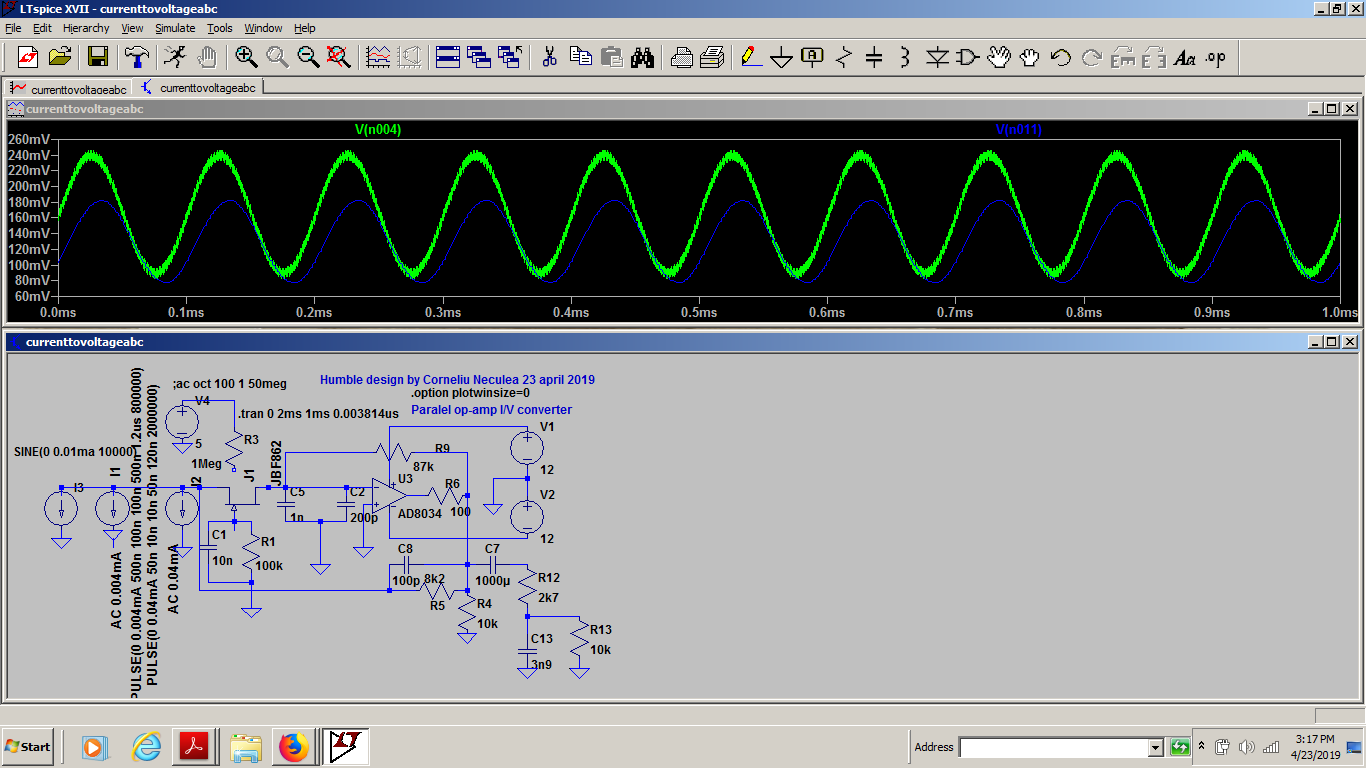The height and width of the screenshot is (768, 1366).
Task: Save the schematic with the floppy icon
Action: pyautogui.click(x=98, y=57)
